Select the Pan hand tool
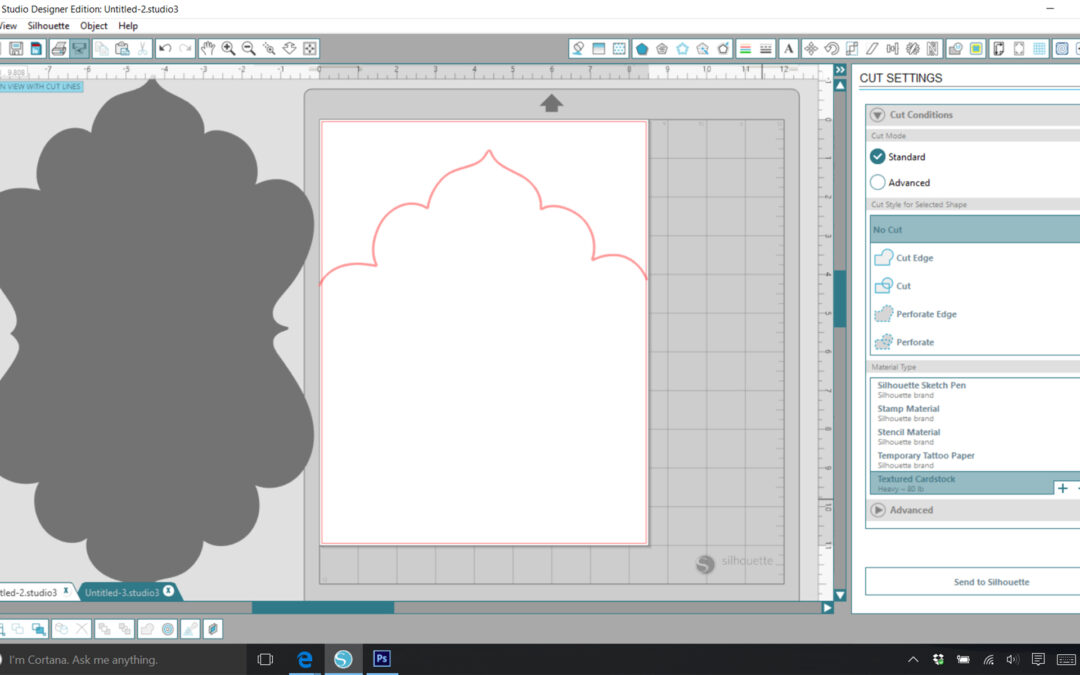Image resolution: width=1080 pixels, height=675 pixels. click(207, 48)
